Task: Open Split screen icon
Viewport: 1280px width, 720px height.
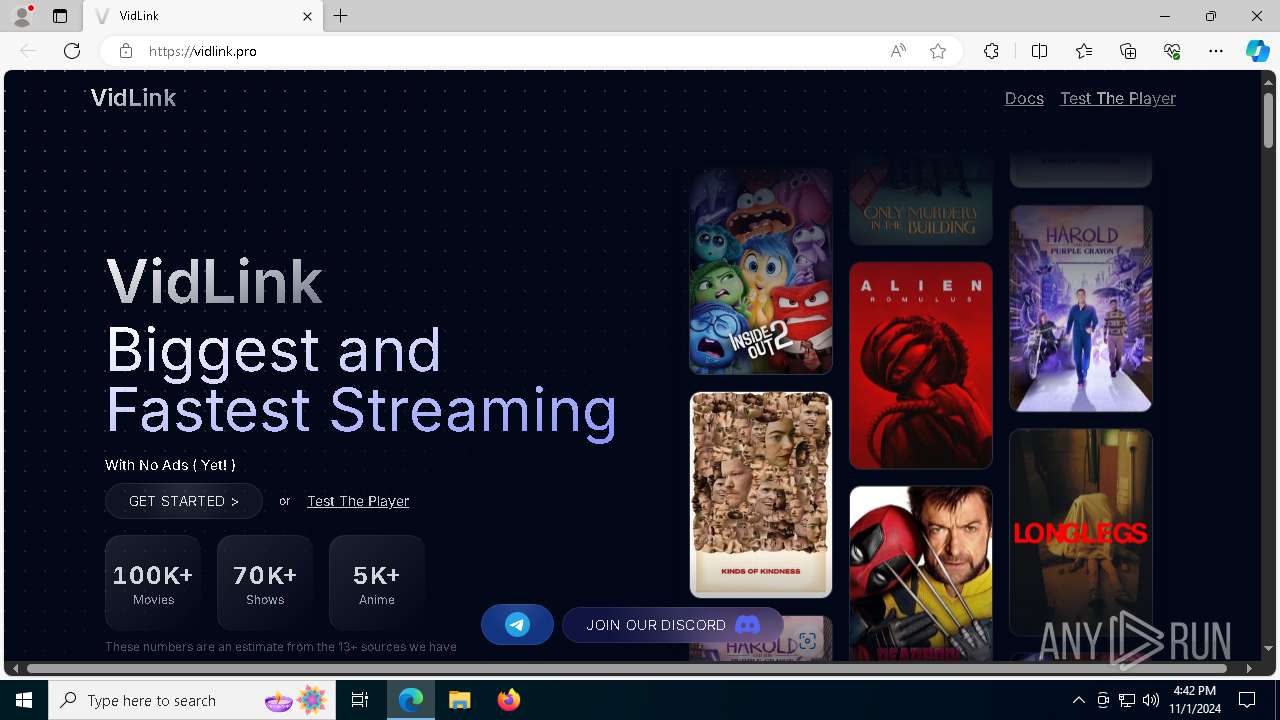Action: 1039,51
